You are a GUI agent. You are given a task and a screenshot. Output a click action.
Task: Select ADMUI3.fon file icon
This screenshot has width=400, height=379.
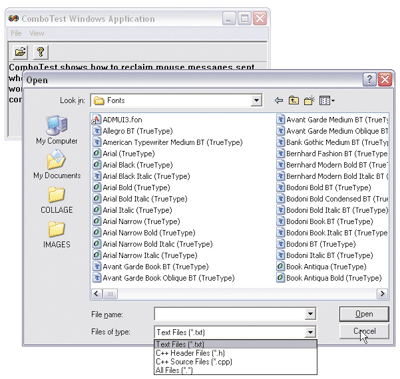click(96, 119)
